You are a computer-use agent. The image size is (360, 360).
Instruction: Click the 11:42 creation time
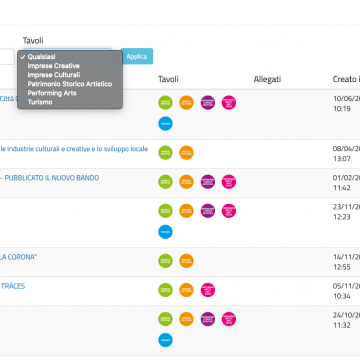tap(342, 188)
